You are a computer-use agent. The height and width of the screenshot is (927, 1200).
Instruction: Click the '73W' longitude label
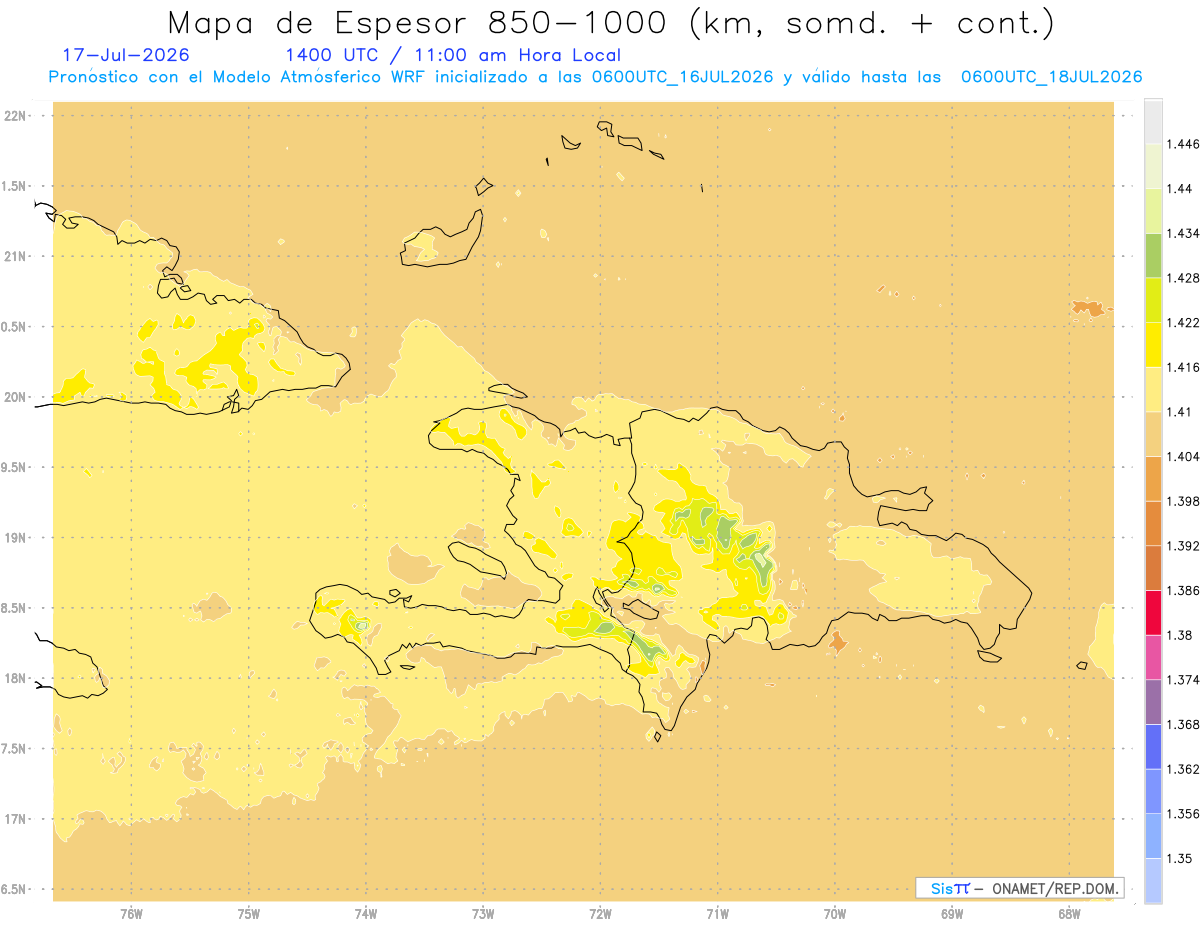(483, 913)
